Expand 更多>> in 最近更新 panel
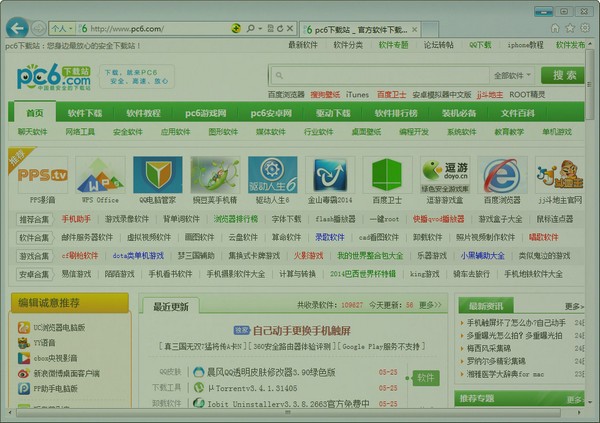This screenshot has height=423, width=600. [x=430, y=305]
